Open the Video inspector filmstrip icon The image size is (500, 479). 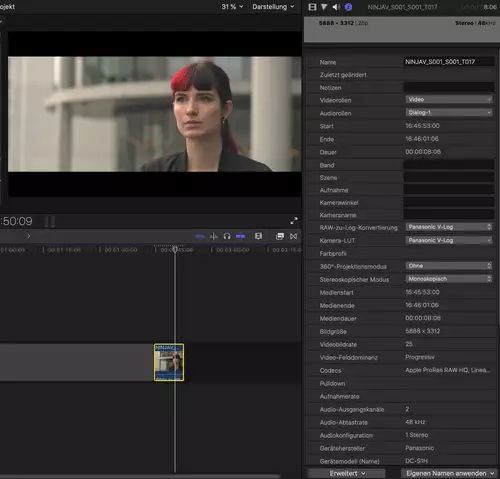312,7
